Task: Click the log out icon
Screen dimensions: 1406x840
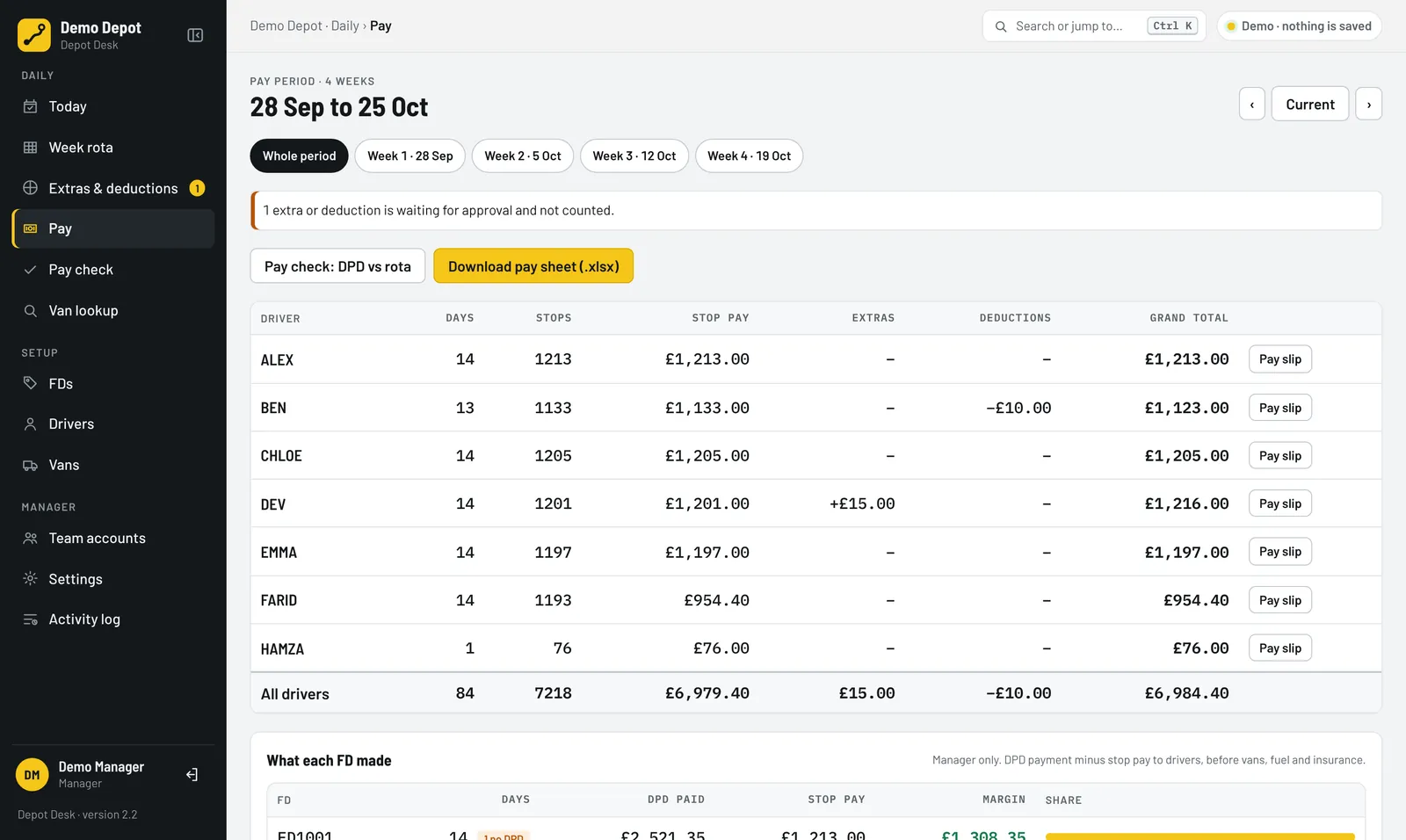Action: pyautogui.click(x=192, y=774)
